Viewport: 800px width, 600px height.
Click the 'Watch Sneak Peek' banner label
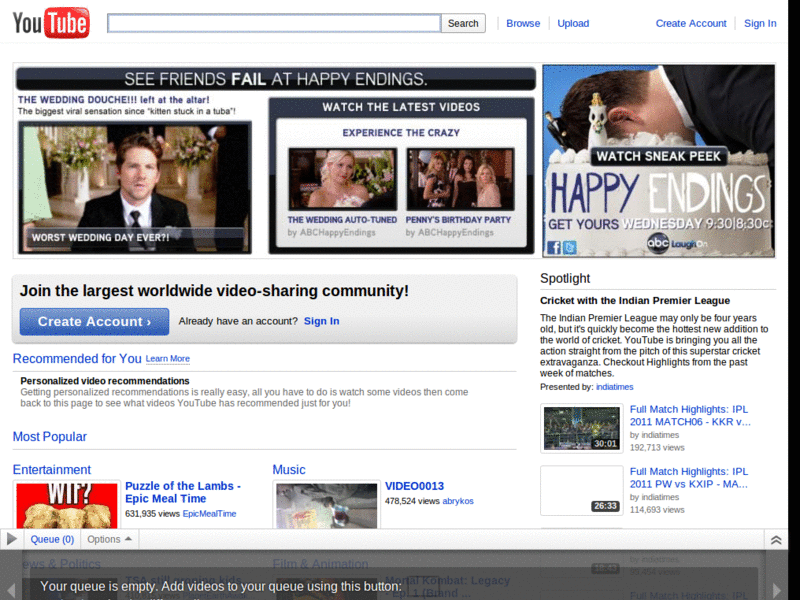659,156
